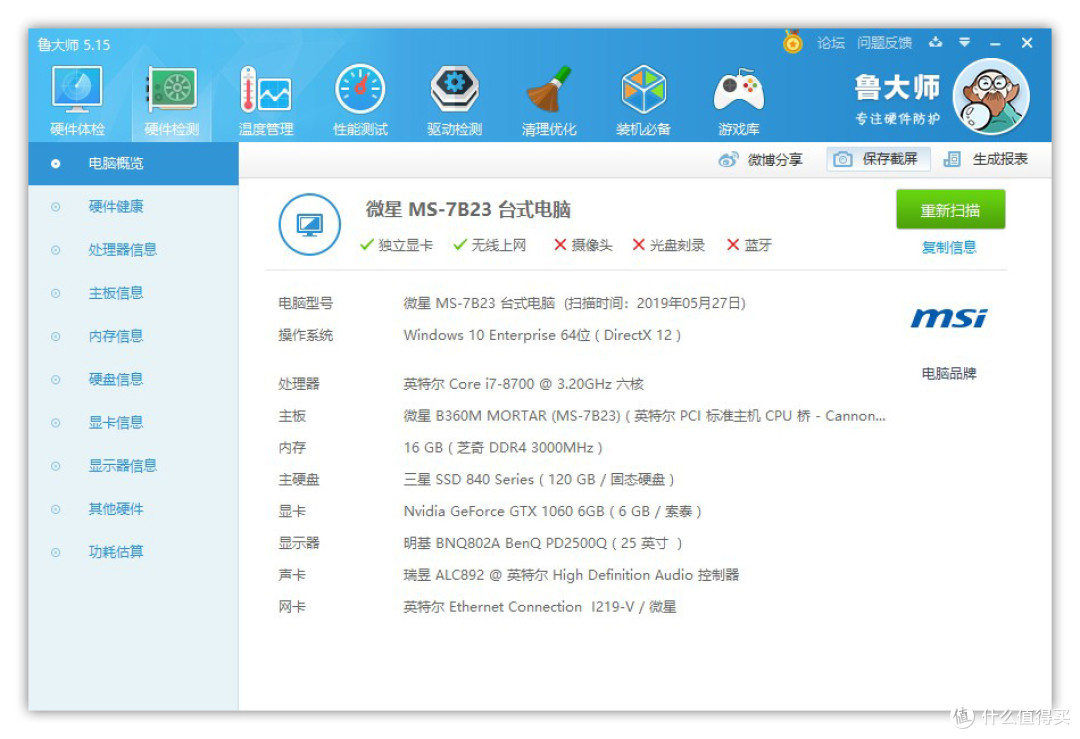Click 微星 B360M MORTAR motherboard value
Viewport: 1080px width, 739px height.
(x=644, y=416)
